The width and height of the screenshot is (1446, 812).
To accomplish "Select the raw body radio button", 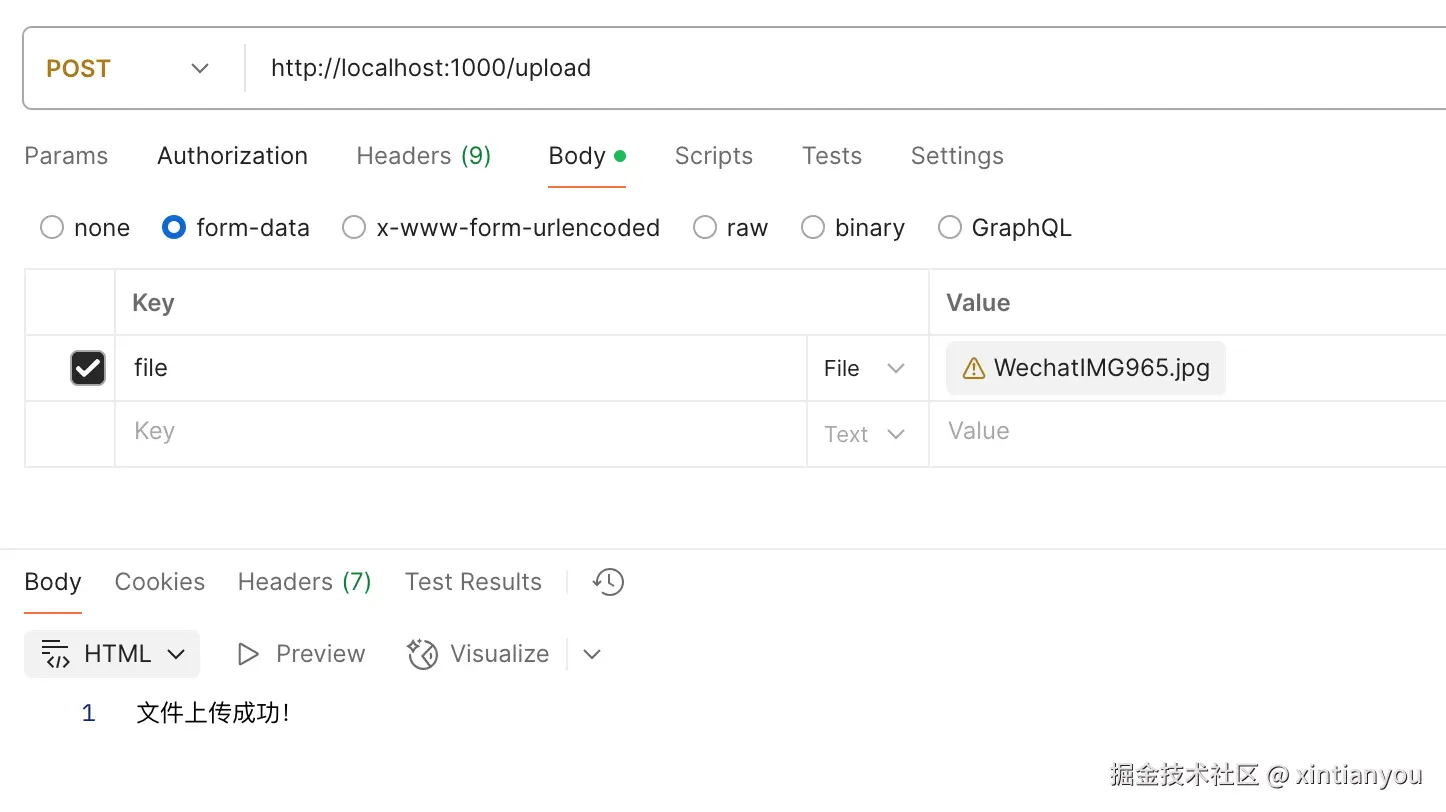I will tap(705, 228).
